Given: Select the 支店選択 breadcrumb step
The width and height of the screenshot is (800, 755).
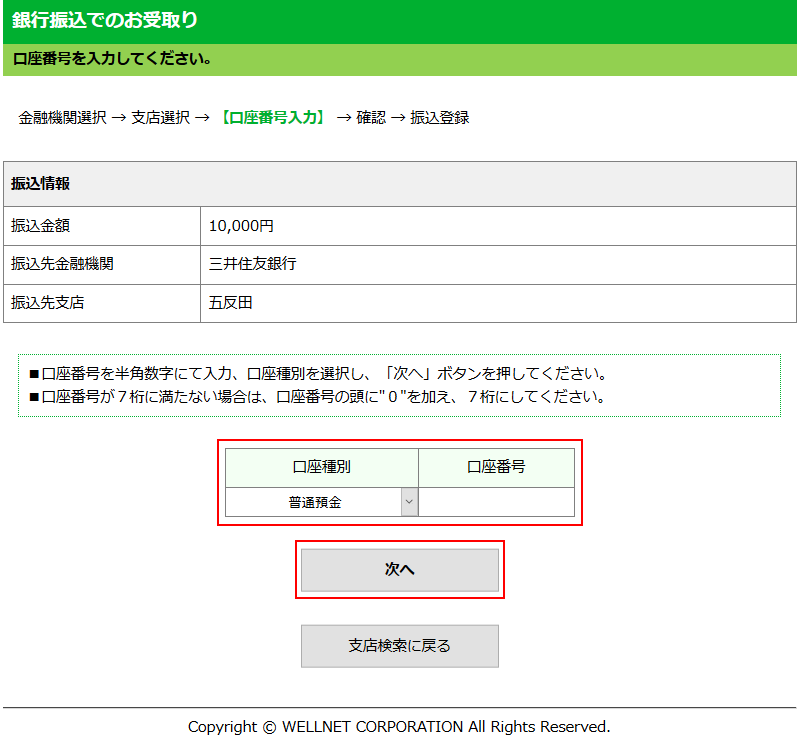Looking at the screenshot, I should coord(160,117).
